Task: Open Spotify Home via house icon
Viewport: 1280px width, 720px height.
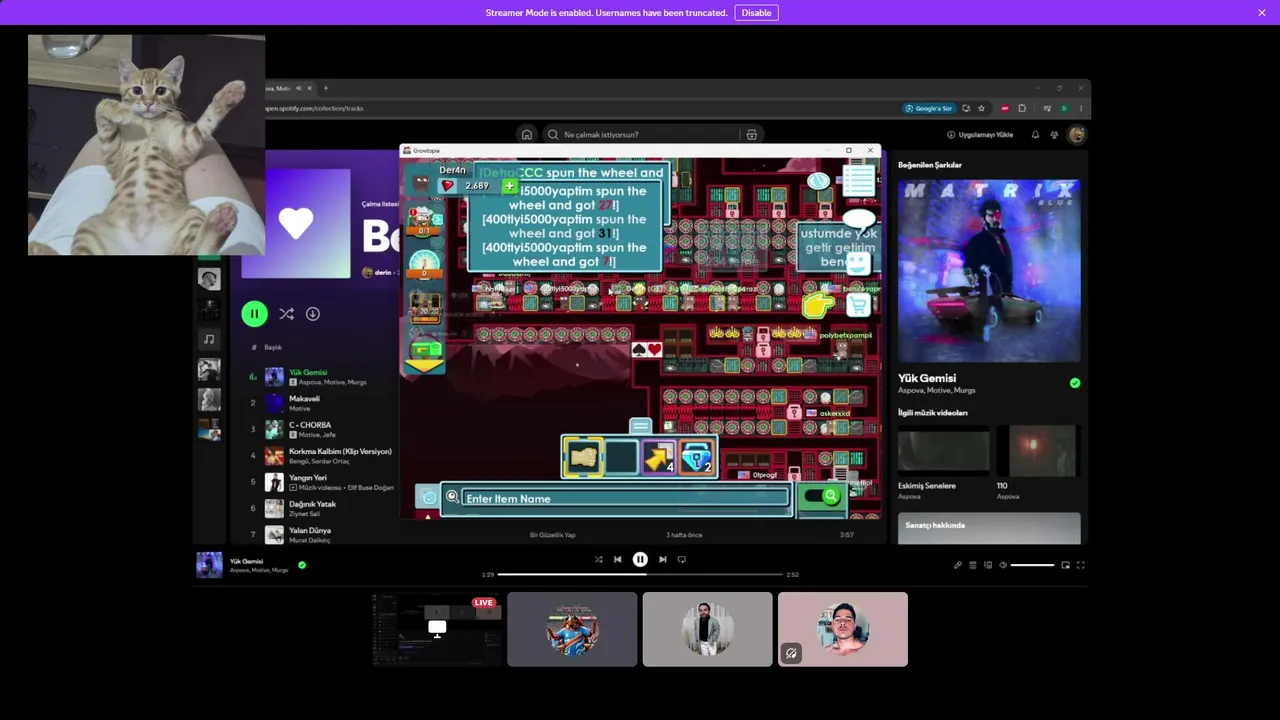Action: click(x=527, y=135)
